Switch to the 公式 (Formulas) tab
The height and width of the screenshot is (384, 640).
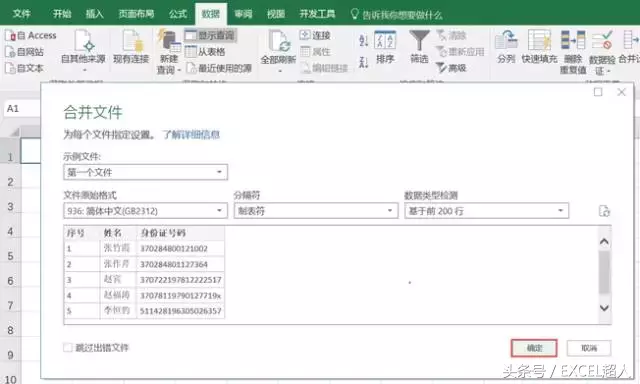[x=178, y=14]
